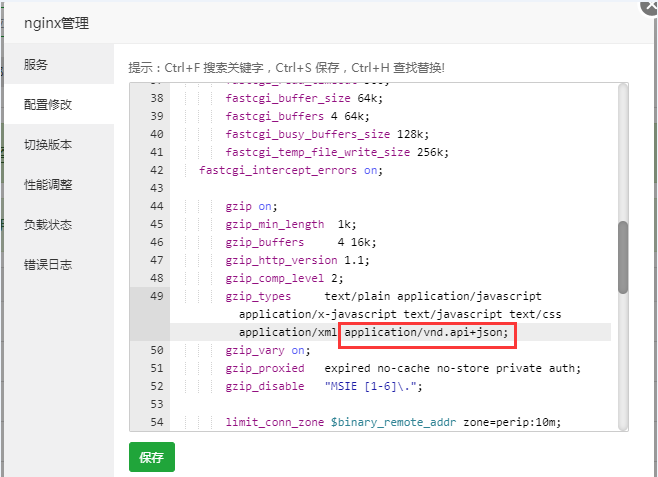The height and width of the screenshot is (477, 658).
Task: Click the gzip_vary on line
Action: click(268, 350)
